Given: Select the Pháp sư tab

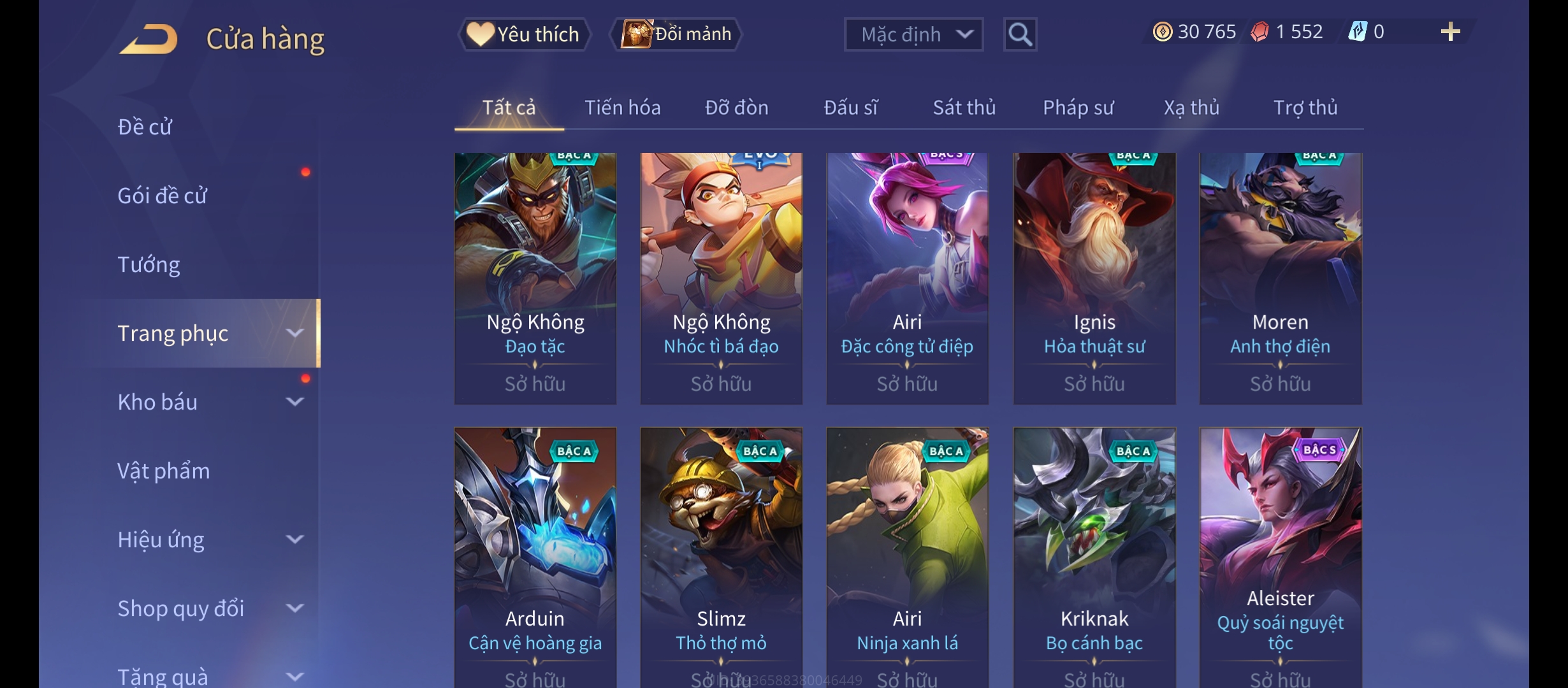Looking at the screenshot, I should 1078,108.
